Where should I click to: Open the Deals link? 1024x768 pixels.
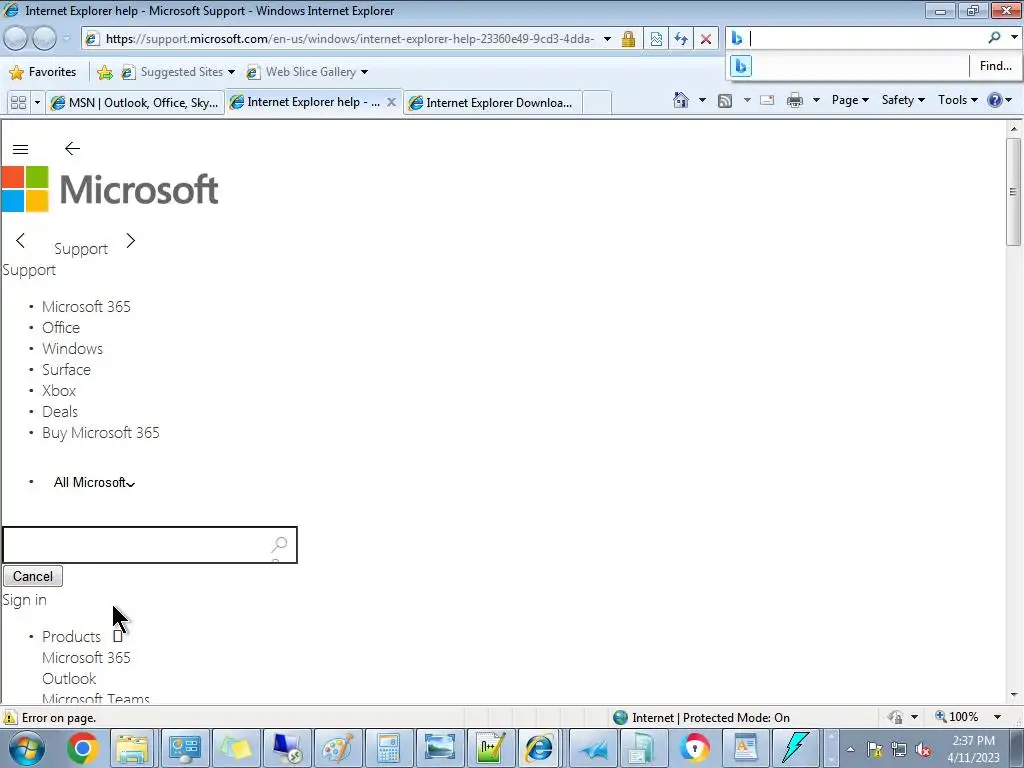click(x=59, y=411)
